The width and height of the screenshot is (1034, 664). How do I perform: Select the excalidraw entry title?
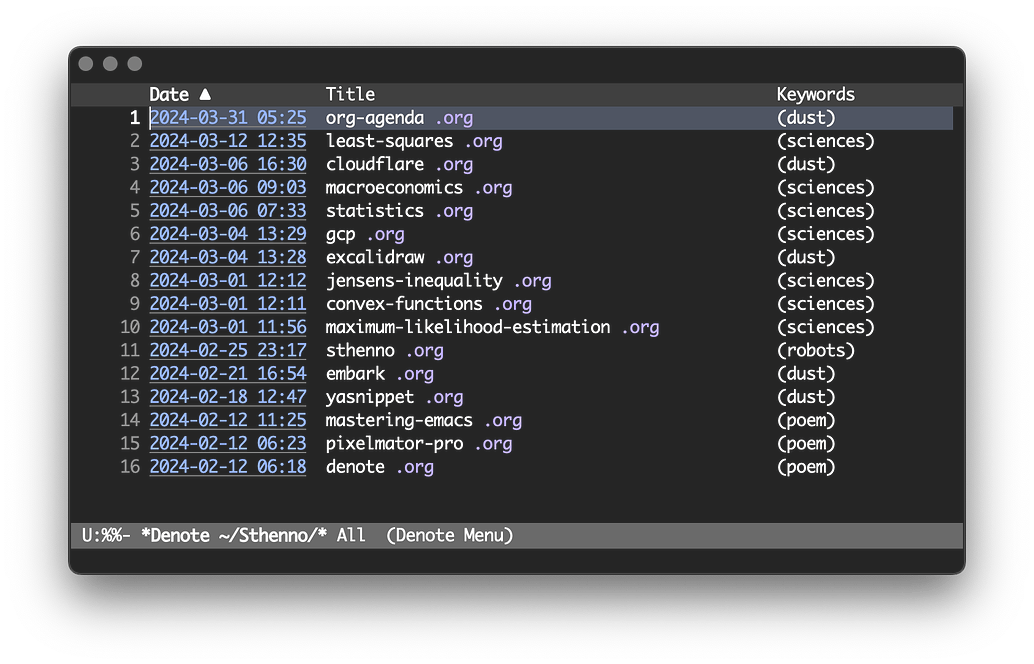click(377, 257)
